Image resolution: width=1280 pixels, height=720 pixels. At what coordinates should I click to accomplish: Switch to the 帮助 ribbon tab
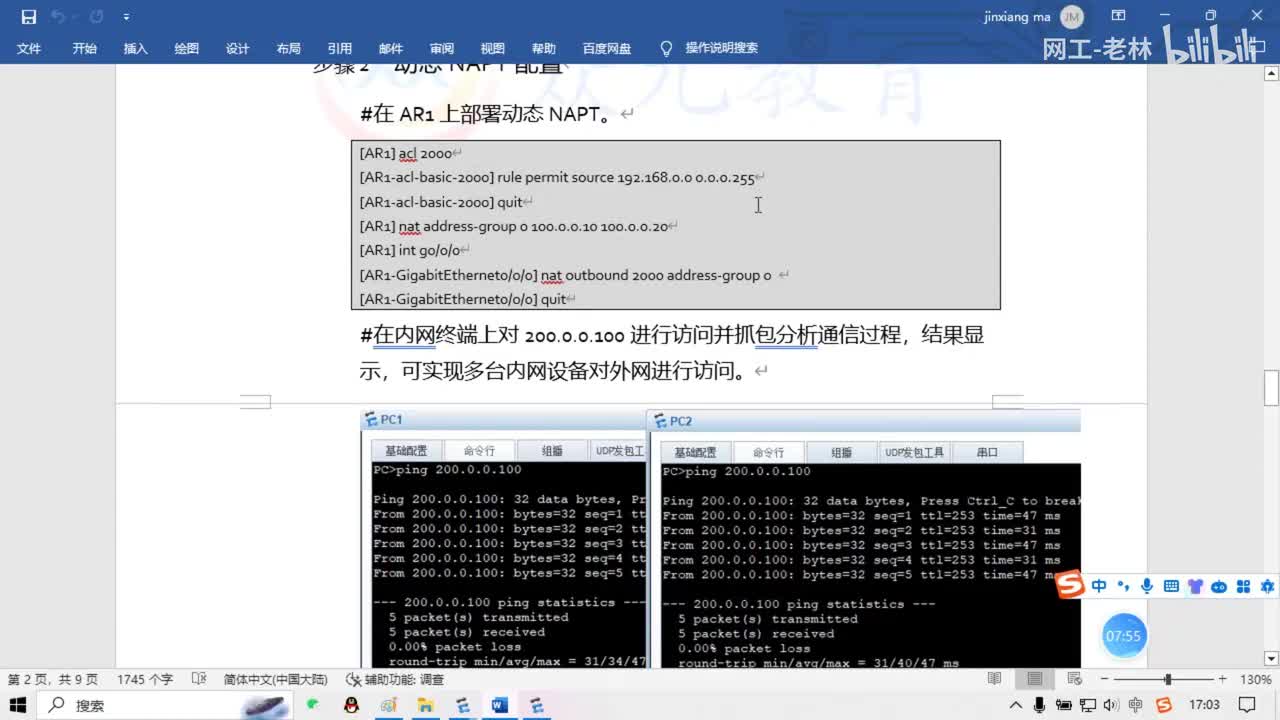543,48
